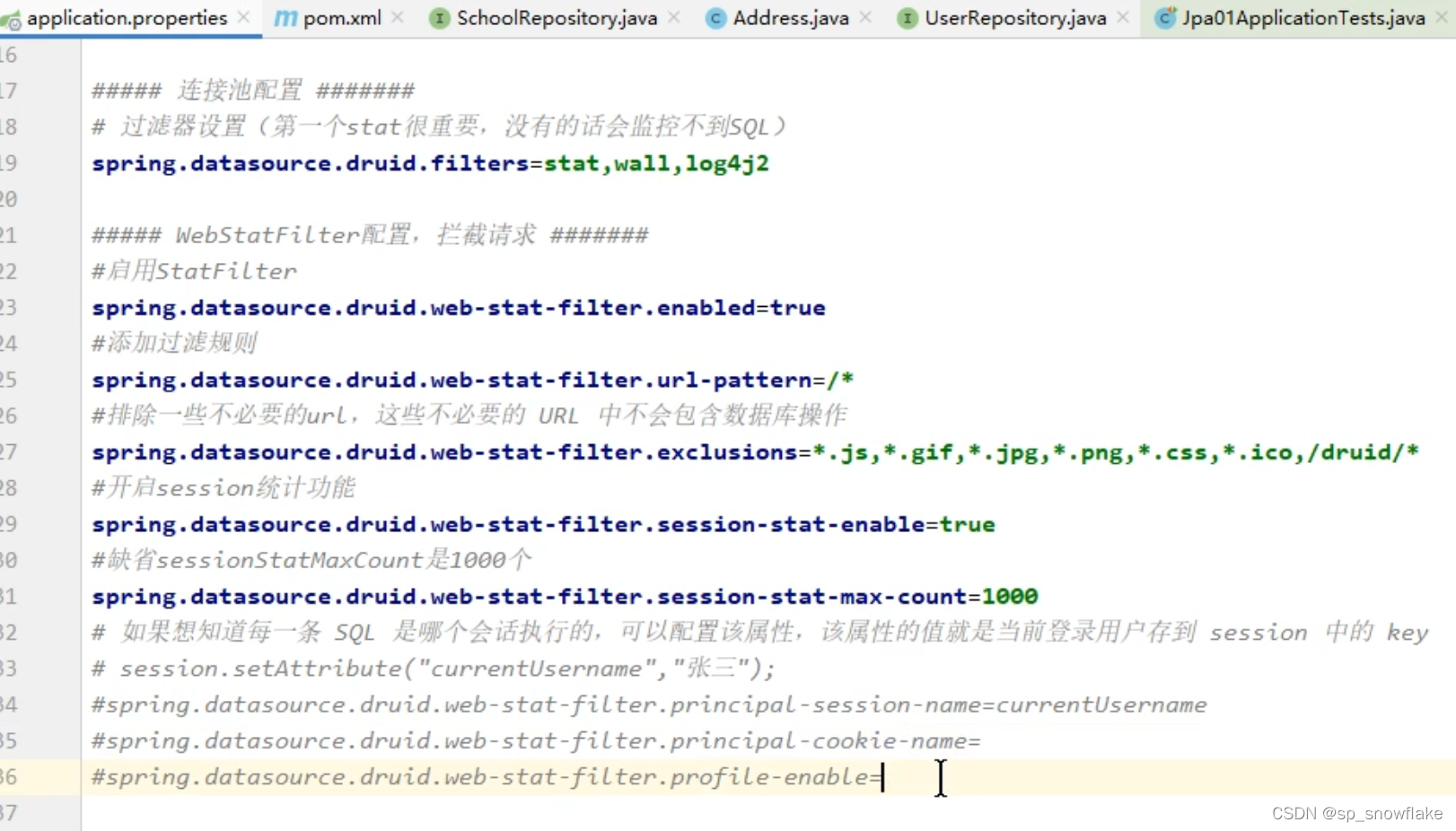Viewport: 1456px width, 831px height.
Task: Close the pom.xml tab
Action: pos(398,17)
